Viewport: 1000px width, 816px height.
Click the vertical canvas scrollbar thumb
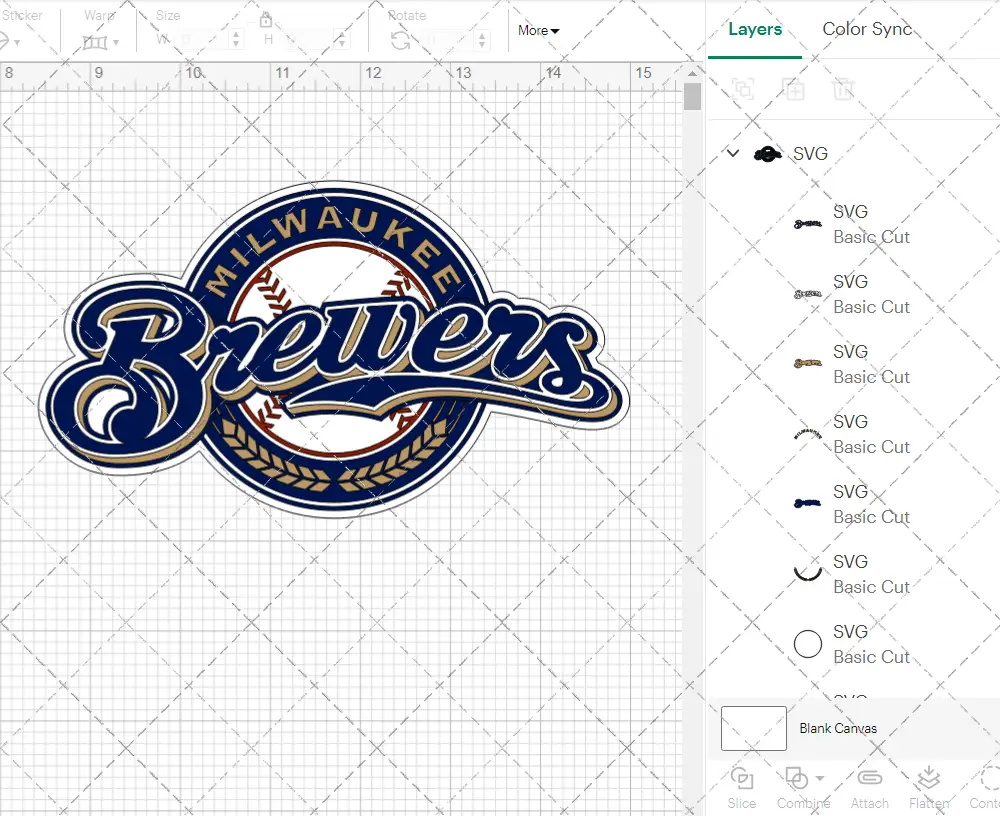coord(693,97)
